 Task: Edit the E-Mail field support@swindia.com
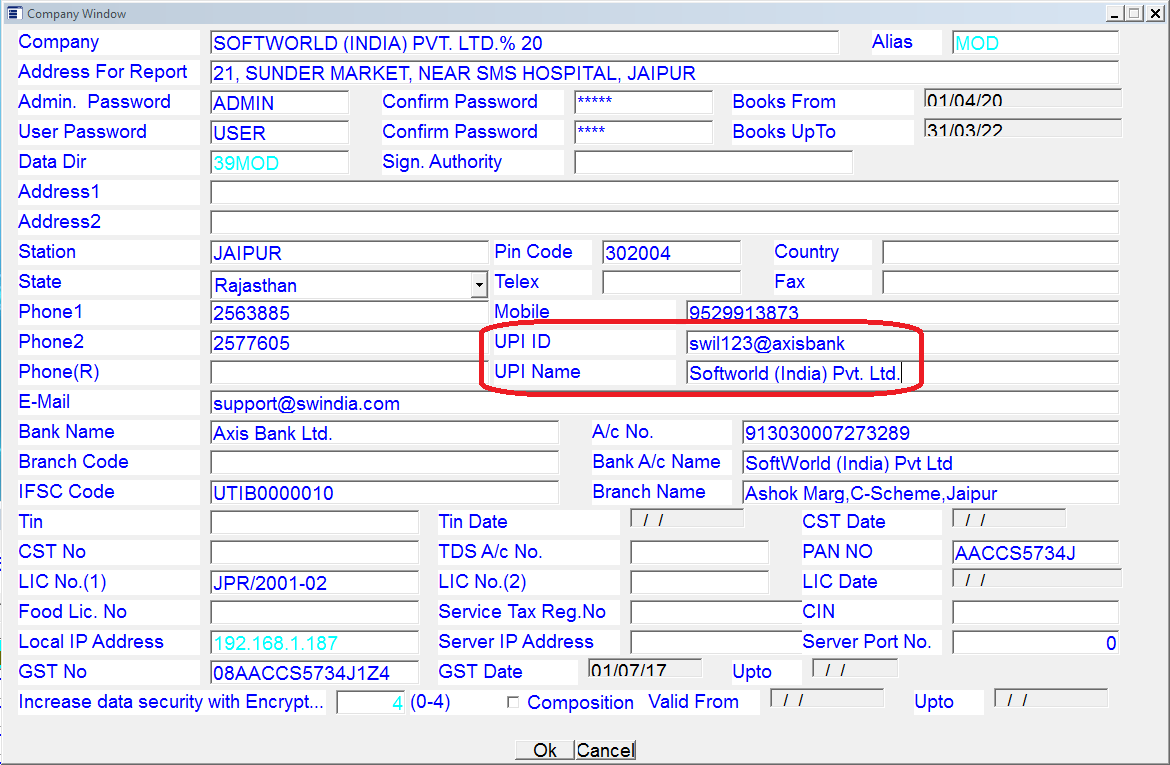point(664,402)
